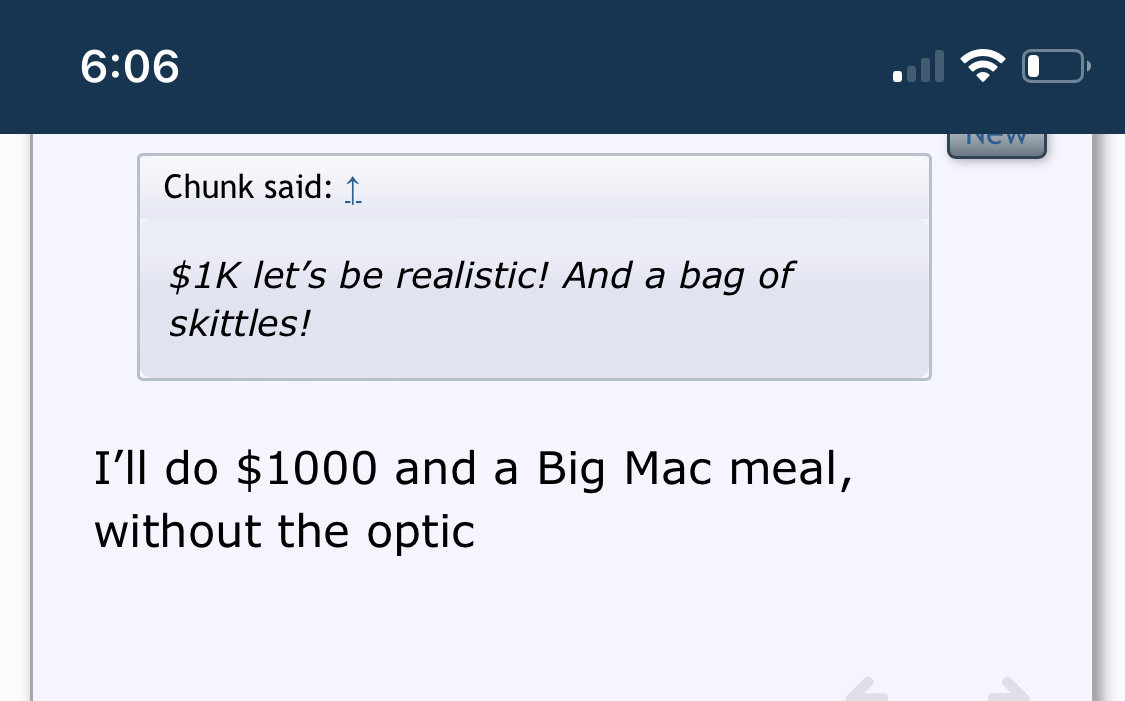Screen dimensions: 1125x701
Task: Tap the faint left arrow at post bottom
Action: [867, 689]
